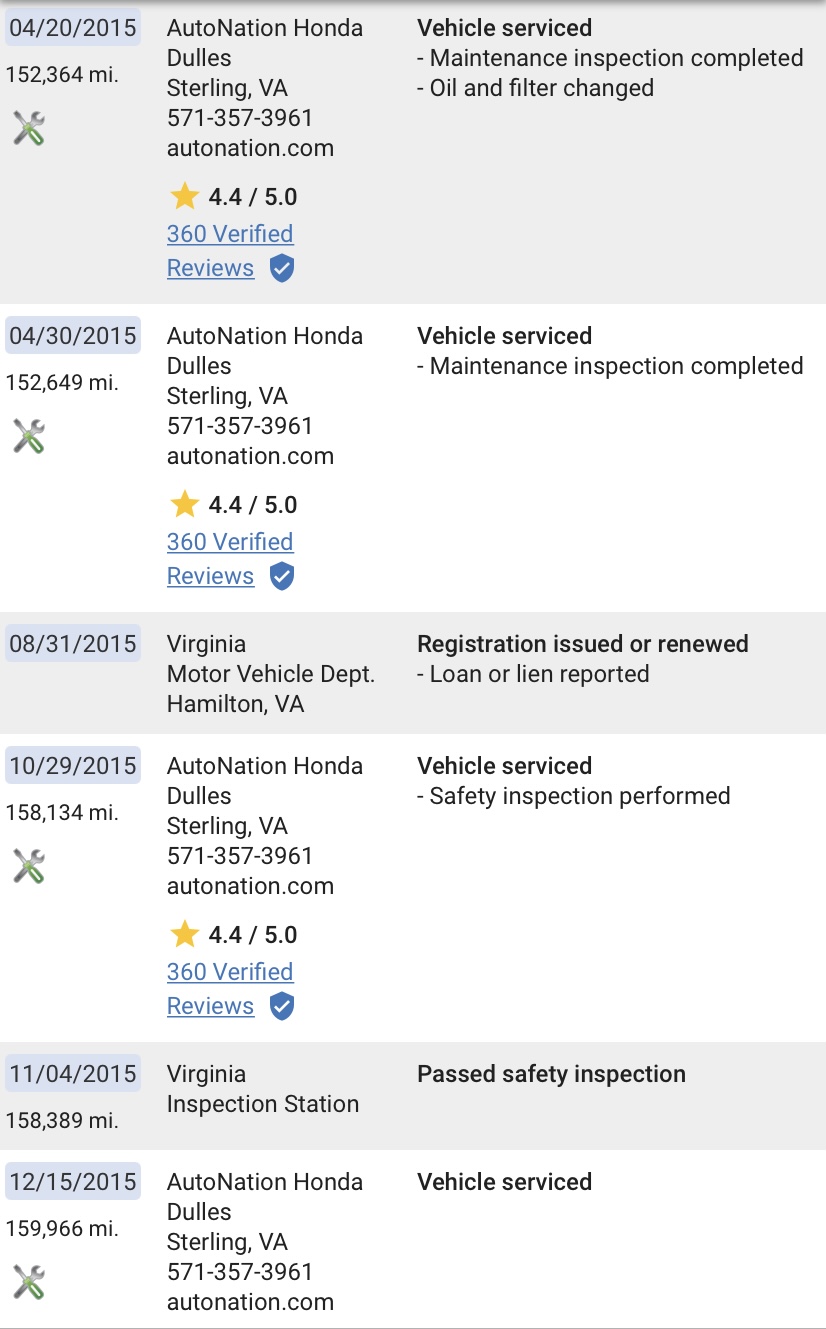Click the wrench icon under 158,134 mi.
Viewport: 826px width, 1329px height.
tap(29, 866)
